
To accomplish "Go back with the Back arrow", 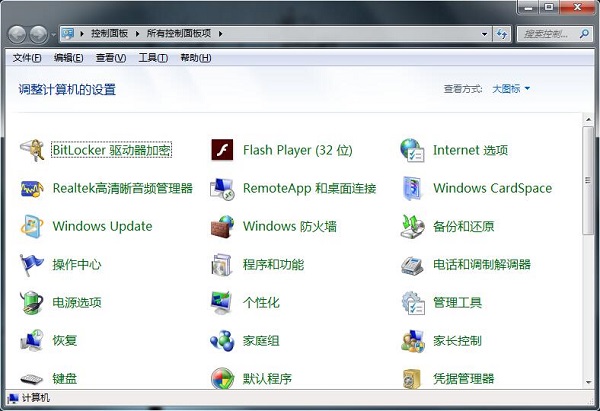I will [x=17, y=34].
